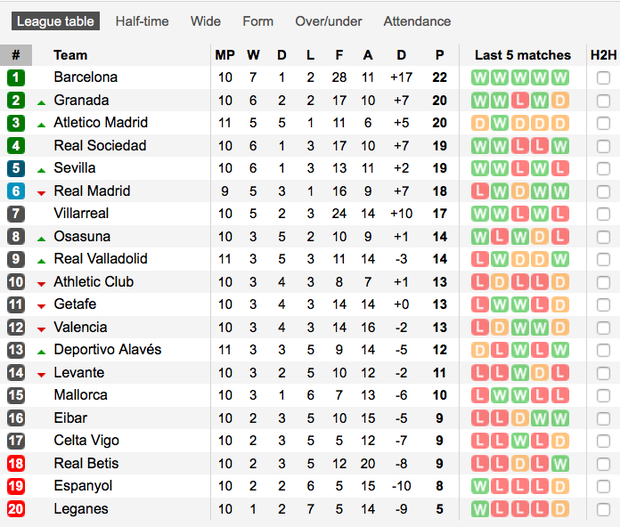Go to Real Sociedad team page
Screen dimensions: 620x527
click(x=99, y=145)
